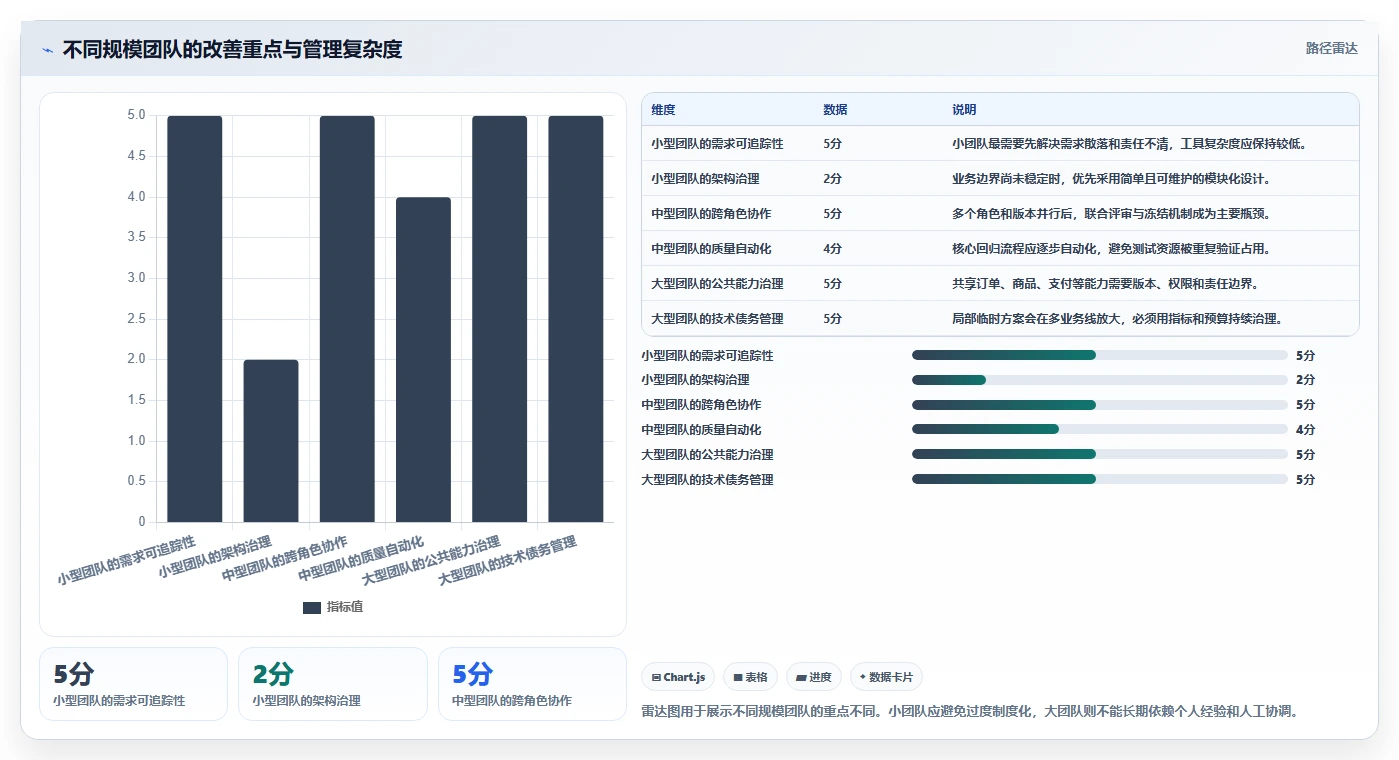
Task: Click the 路径雷达 label at top right
Action: 1331,48
